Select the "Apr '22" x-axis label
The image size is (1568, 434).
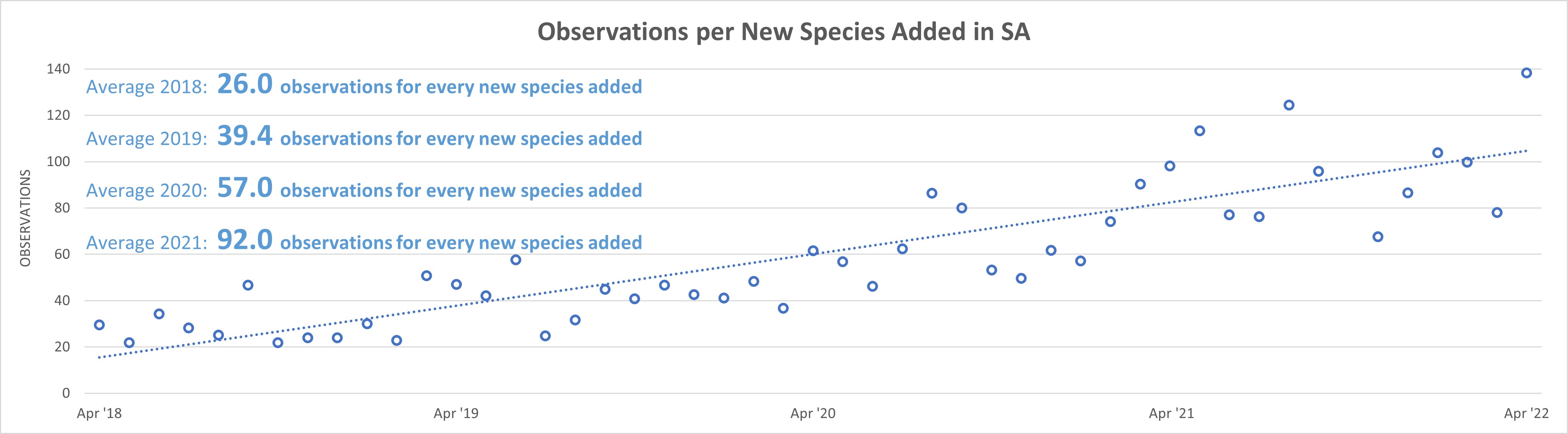[x=1526, y=414]
